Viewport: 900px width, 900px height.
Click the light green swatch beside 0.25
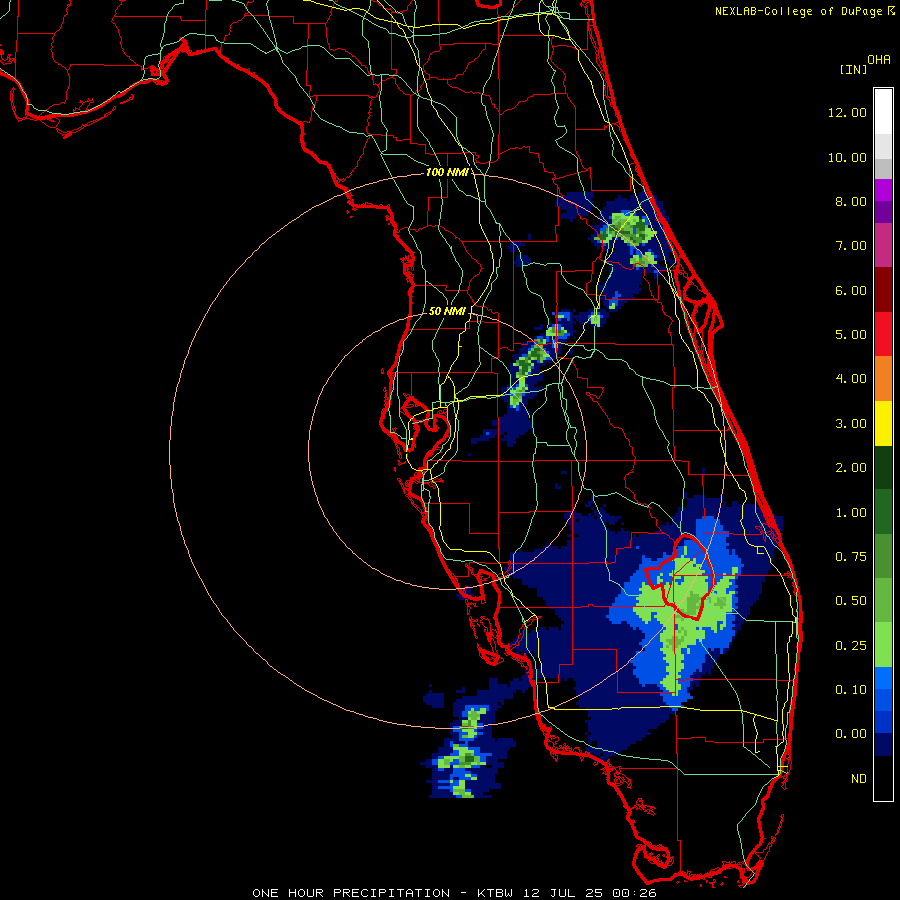pos(883,645)
